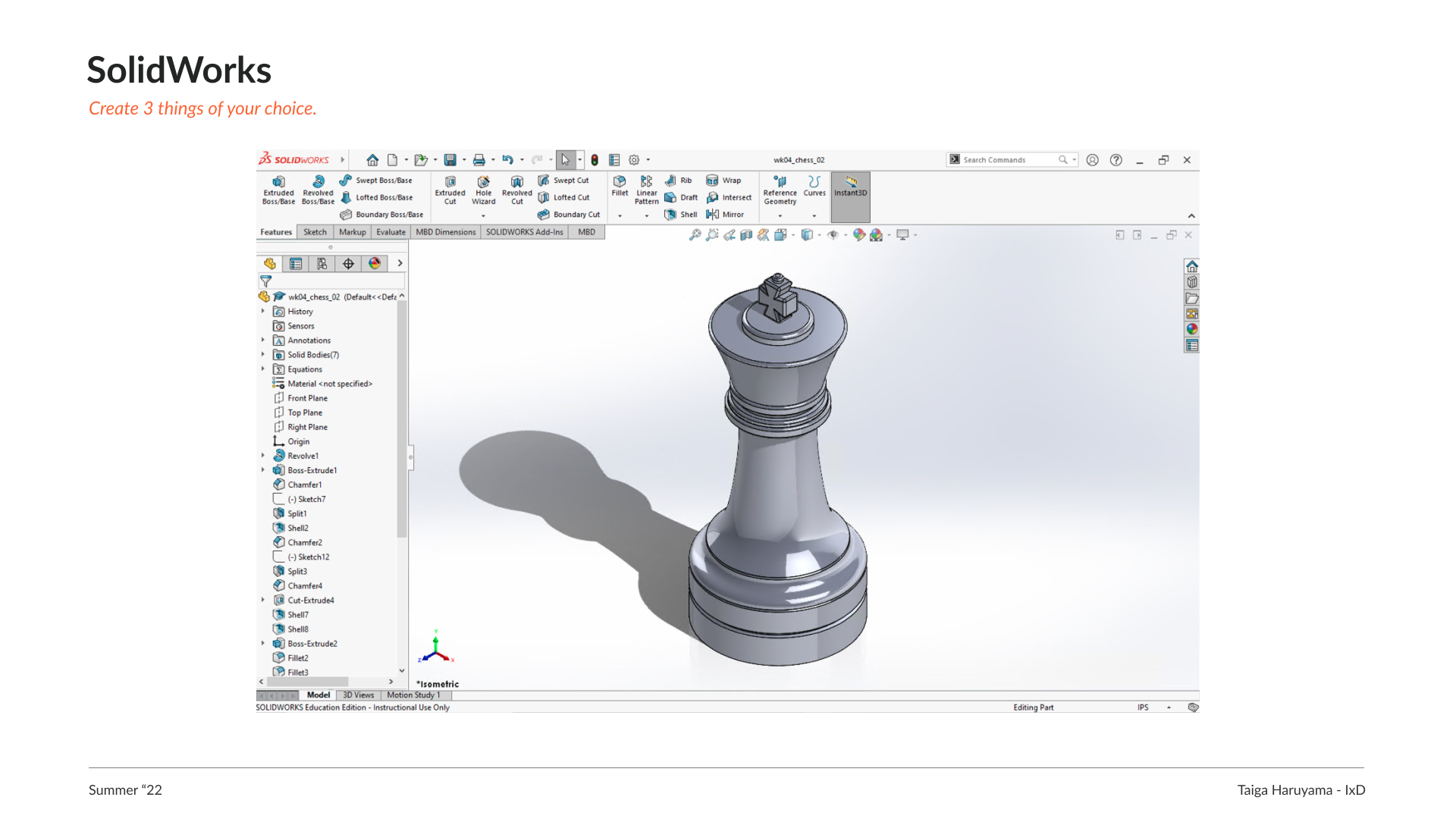Click the Appearances color wheel in task pane
This screenshot has height=819, width=1456.
[x=1192, y=329]
